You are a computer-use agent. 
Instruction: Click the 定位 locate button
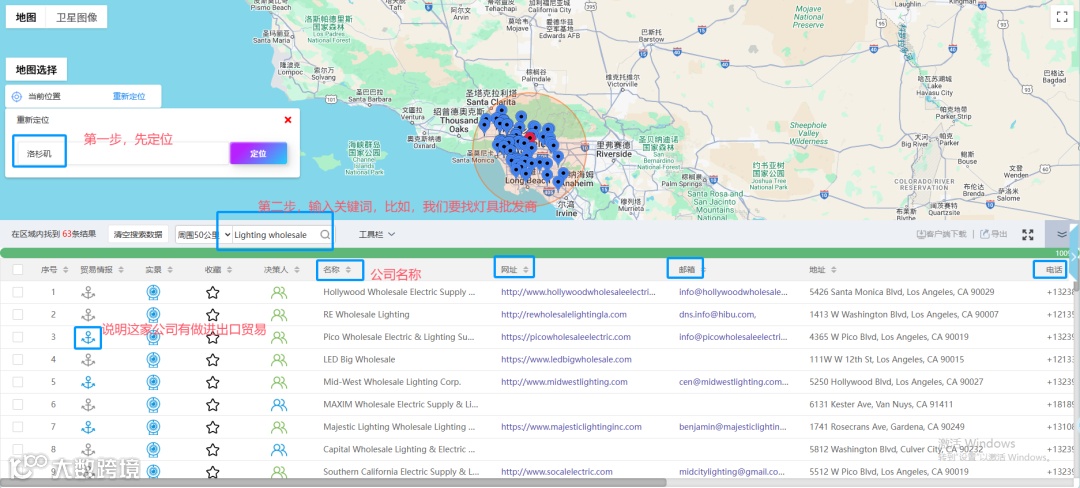click(258, 153)
